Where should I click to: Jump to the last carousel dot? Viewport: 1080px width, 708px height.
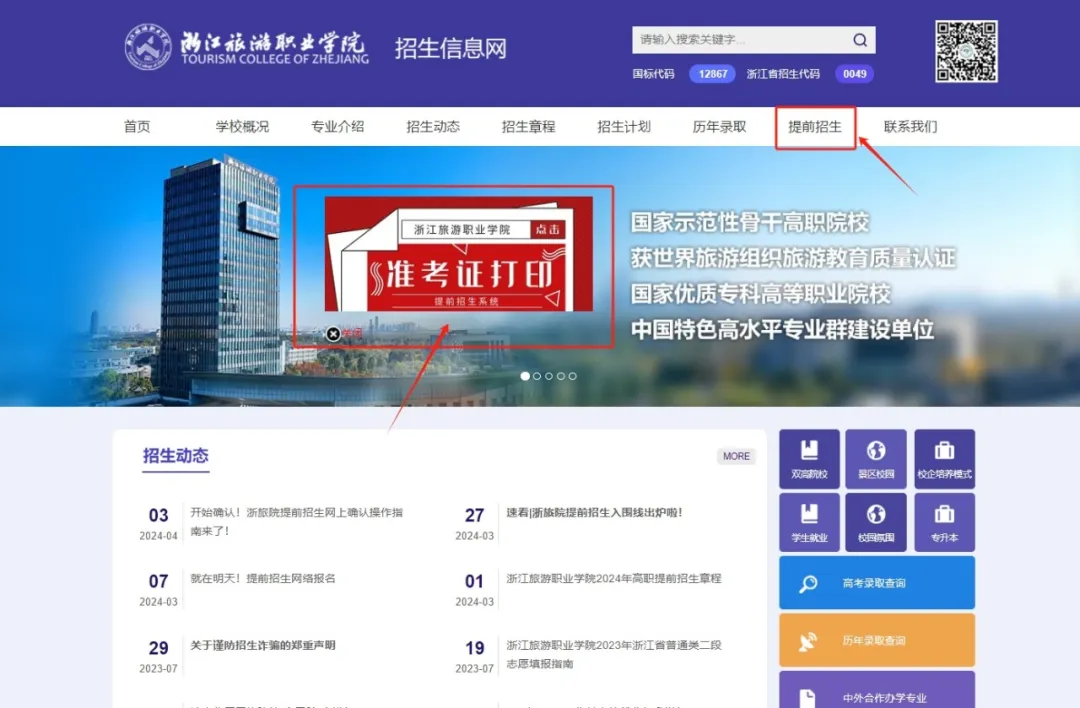pos(572,376)
